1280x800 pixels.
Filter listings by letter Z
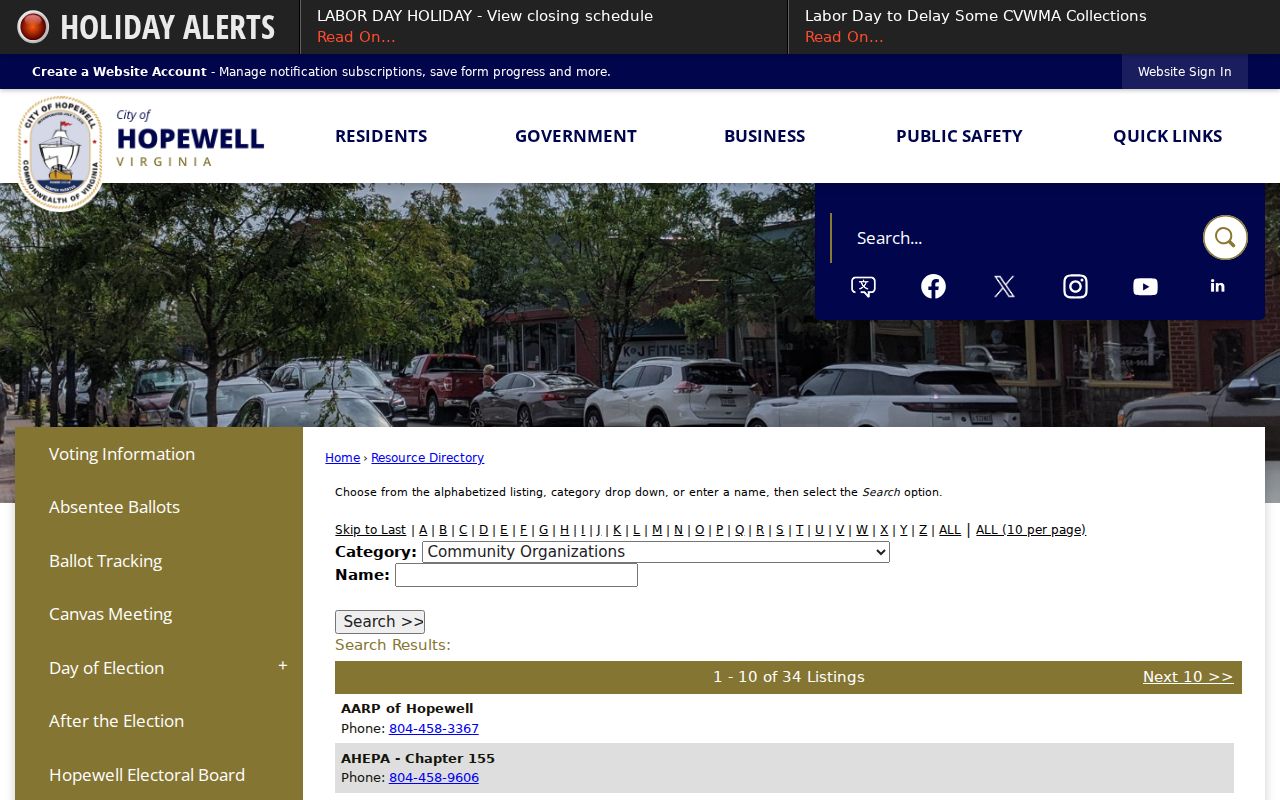point(923,530)
